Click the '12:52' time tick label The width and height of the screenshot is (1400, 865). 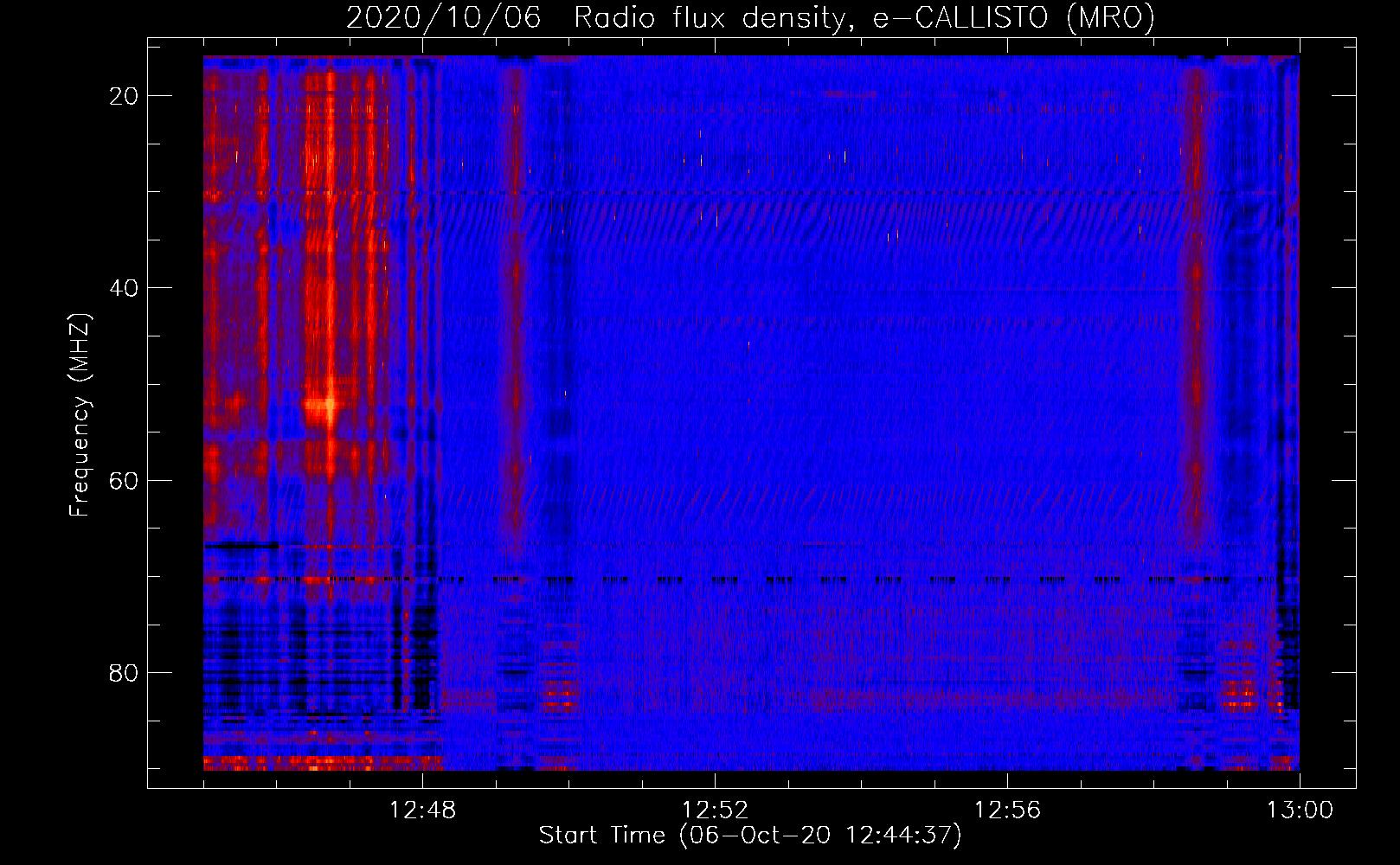pyautogui.click(x=715, y=811)
